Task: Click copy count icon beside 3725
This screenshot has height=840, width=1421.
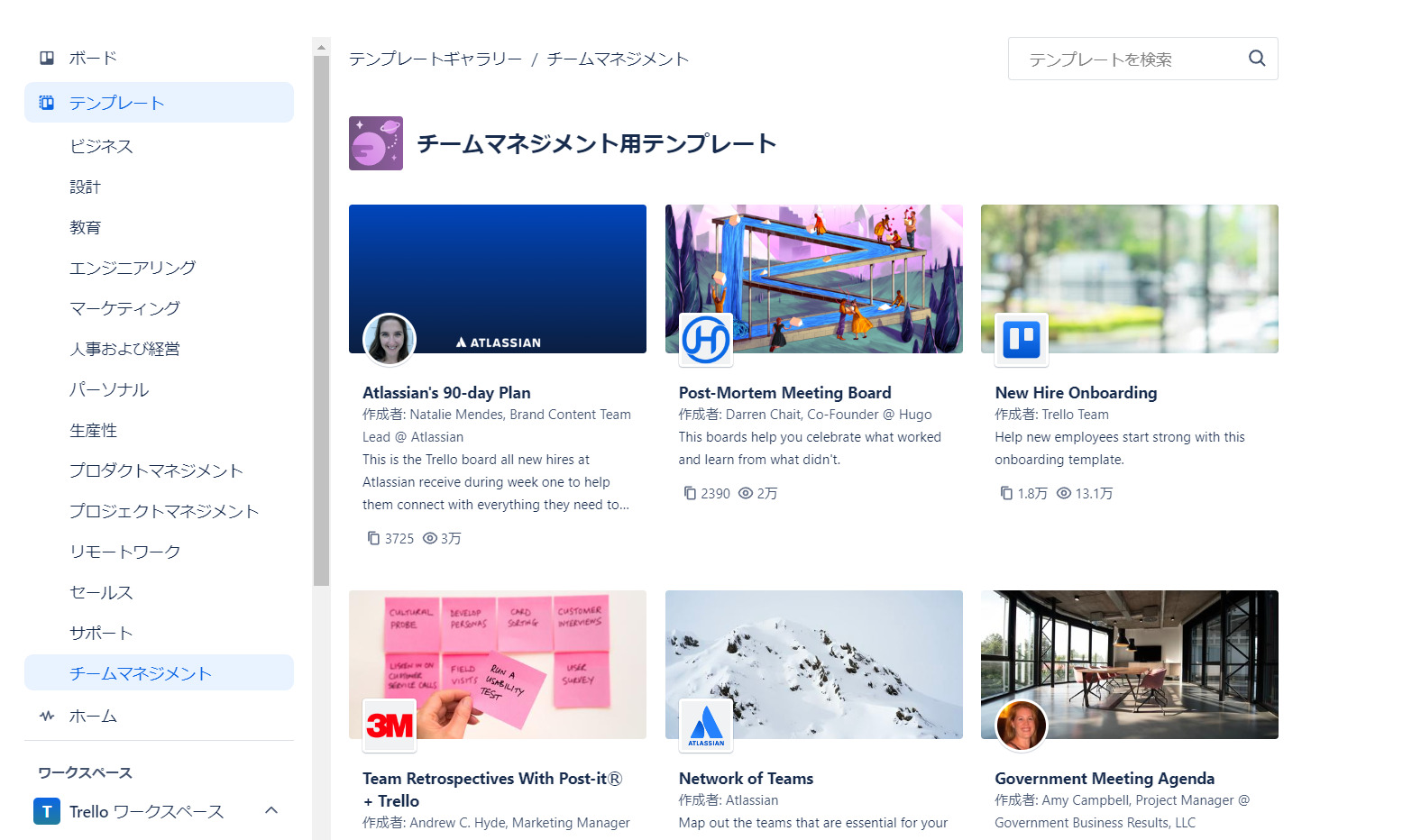Action: (x=373, y=538)
